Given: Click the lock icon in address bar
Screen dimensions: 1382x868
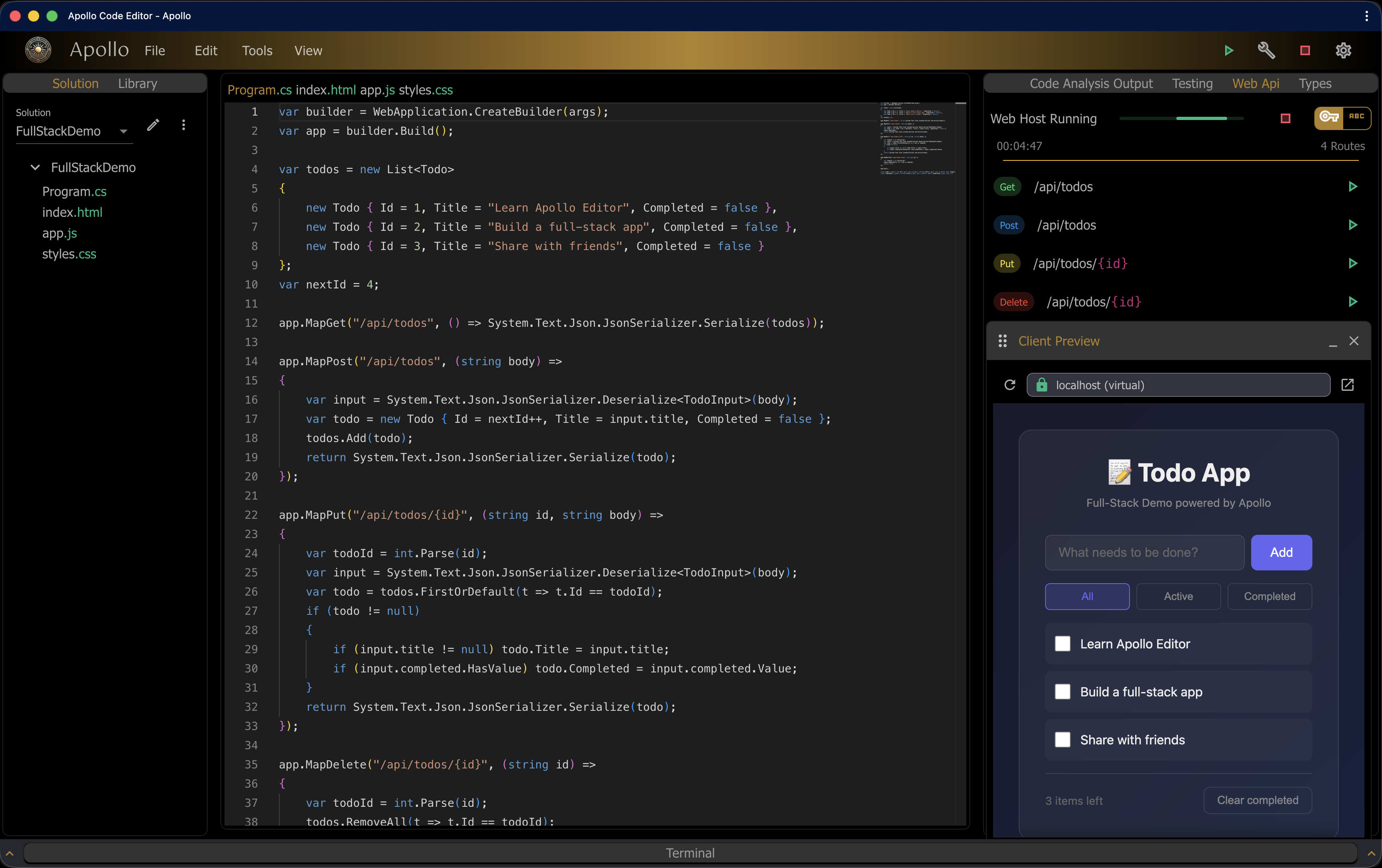Looking at the screenshot, I should (x=1042, y=385).
